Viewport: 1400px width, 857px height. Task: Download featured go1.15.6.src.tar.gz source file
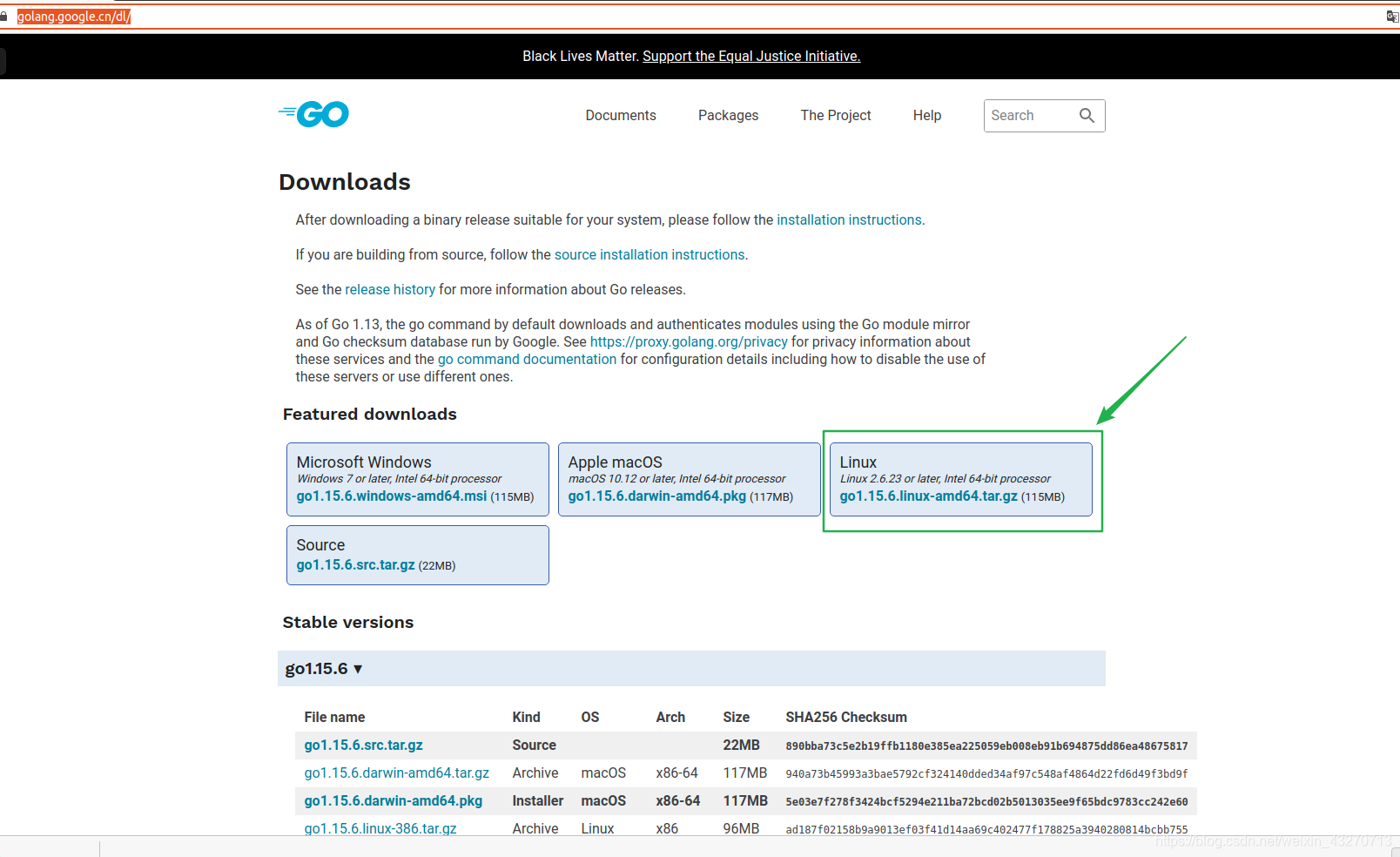click(355, 564)
